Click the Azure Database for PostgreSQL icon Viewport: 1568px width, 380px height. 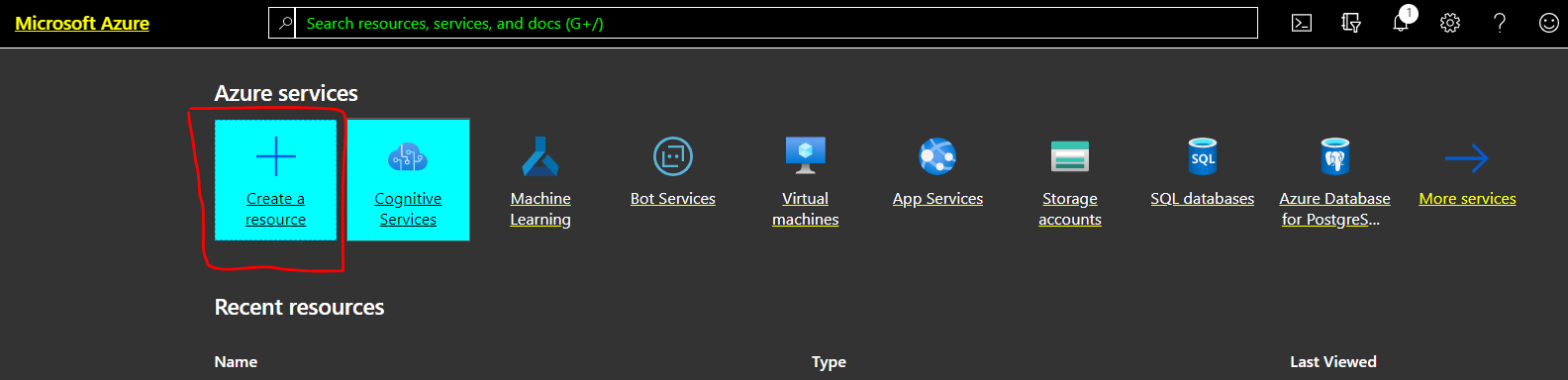coord(1335,156)
